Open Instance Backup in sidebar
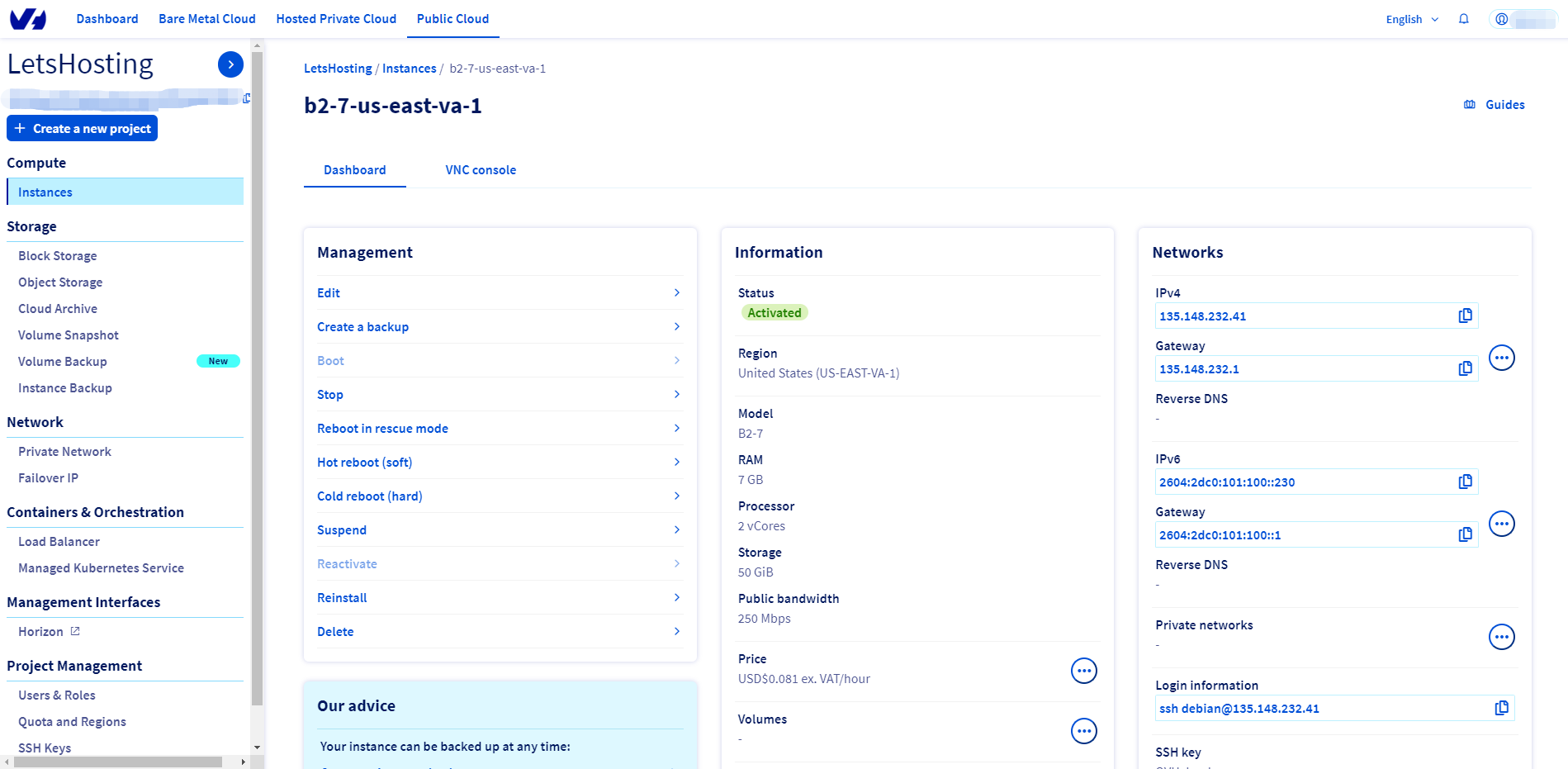This screenshot has height=769, width=1568. tap(65, 388)
